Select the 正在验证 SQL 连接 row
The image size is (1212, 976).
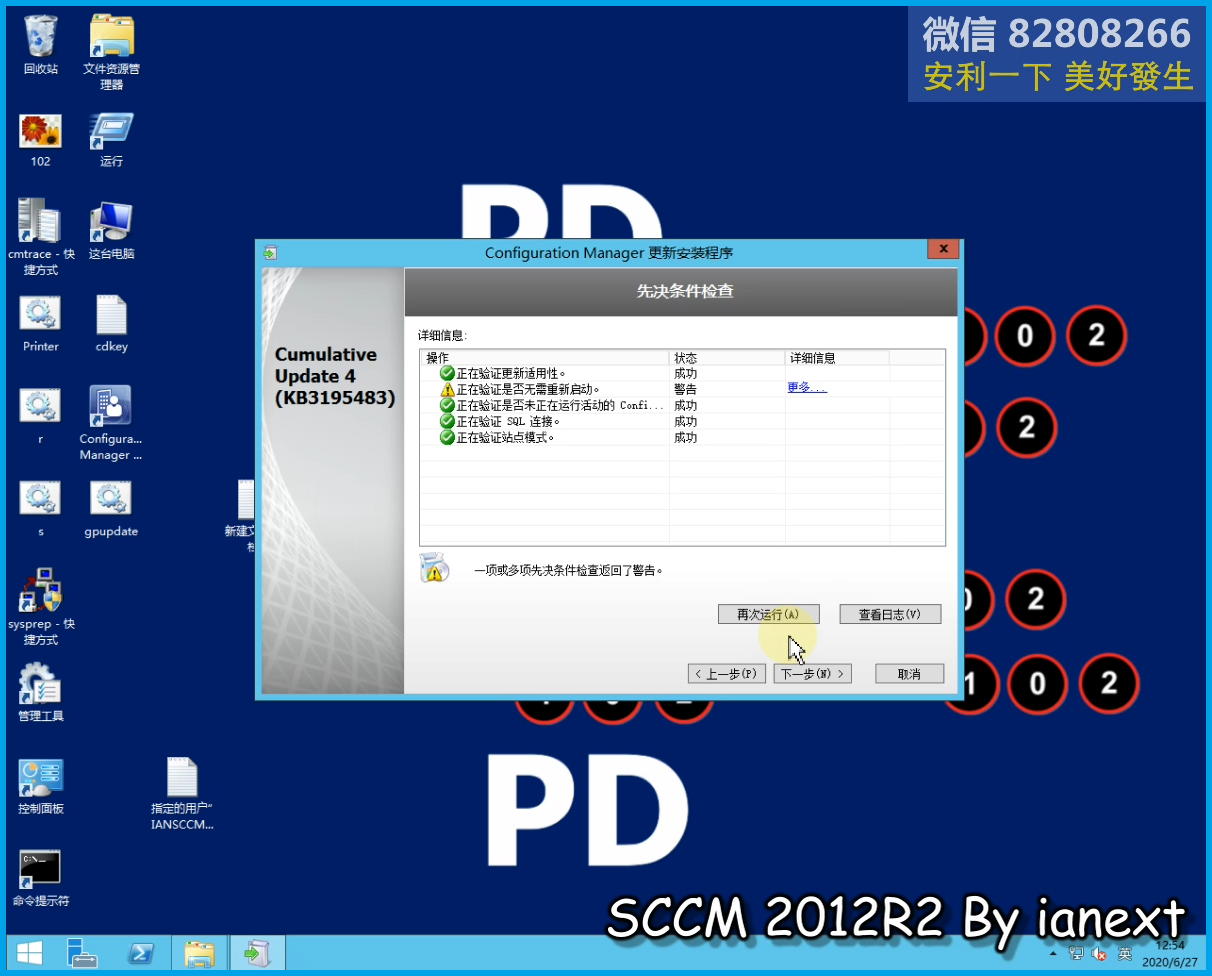click(682, 421)
